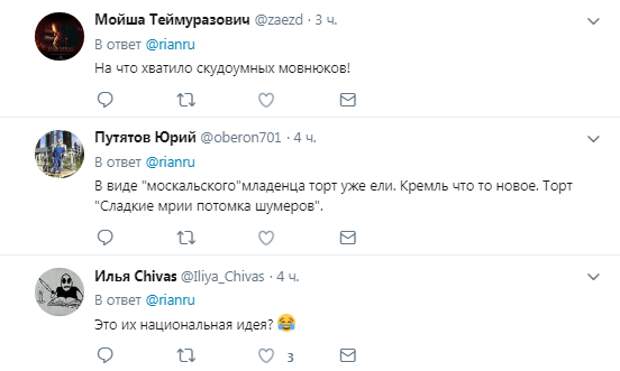Retweet the post by @zaezd
620x371 pixels.
[186, 100]
